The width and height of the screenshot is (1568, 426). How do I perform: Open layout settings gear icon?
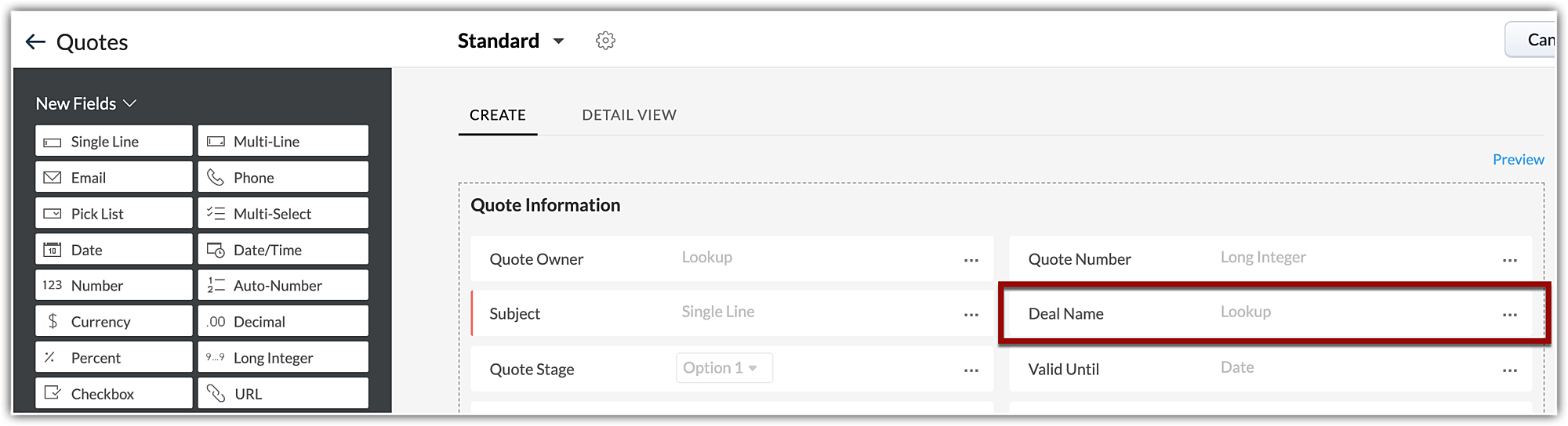(x=605, y=41)
